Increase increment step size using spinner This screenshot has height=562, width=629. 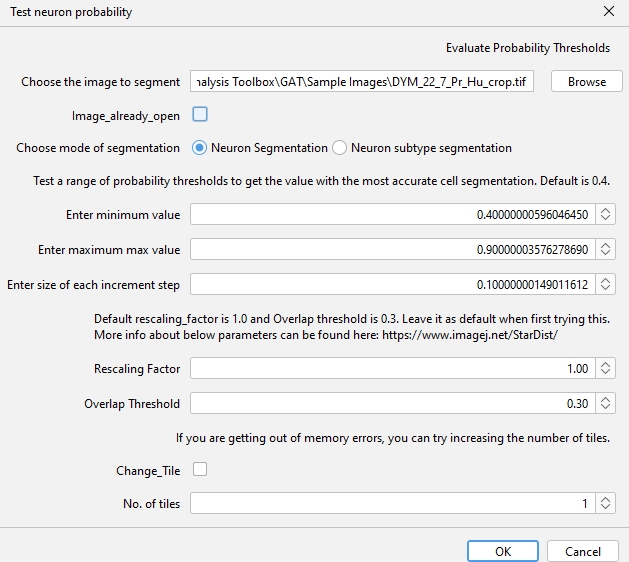[607, 280]
